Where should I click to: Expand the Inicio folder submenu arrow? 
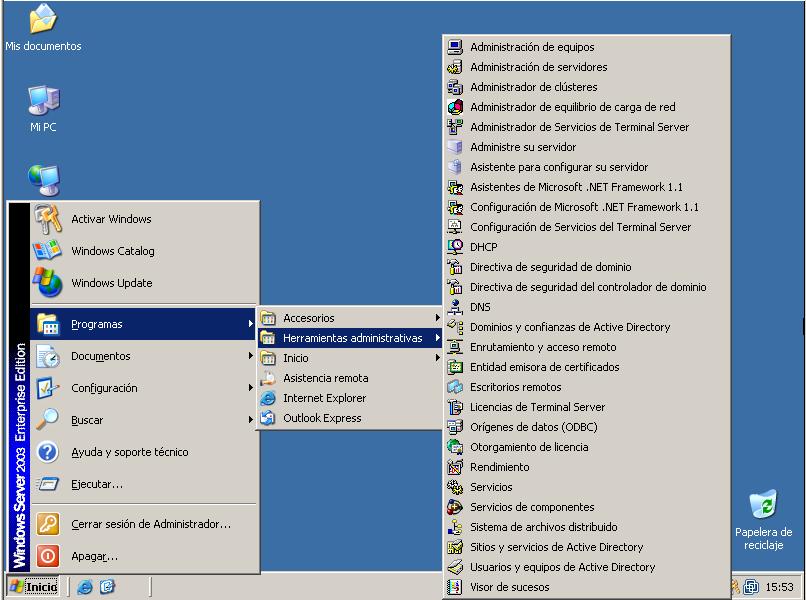[x=437, y=358]
